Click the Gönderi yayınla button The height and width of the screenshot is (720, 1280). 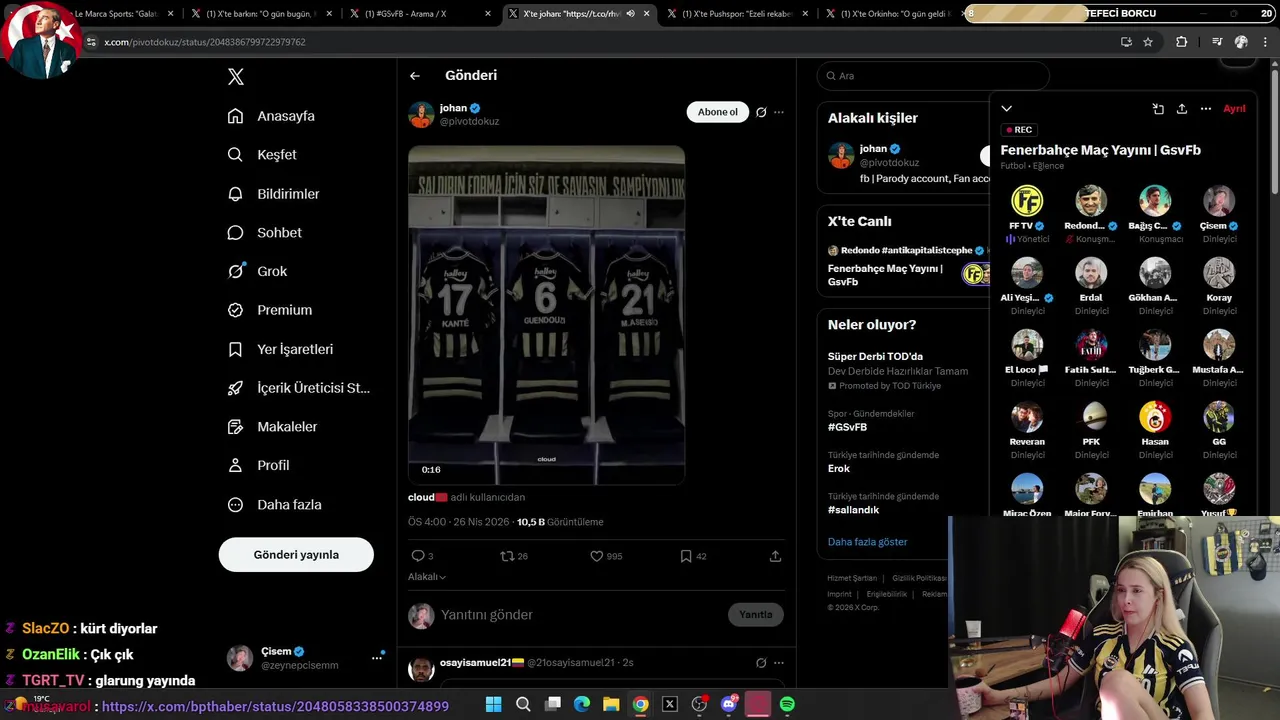click(296, 555)
